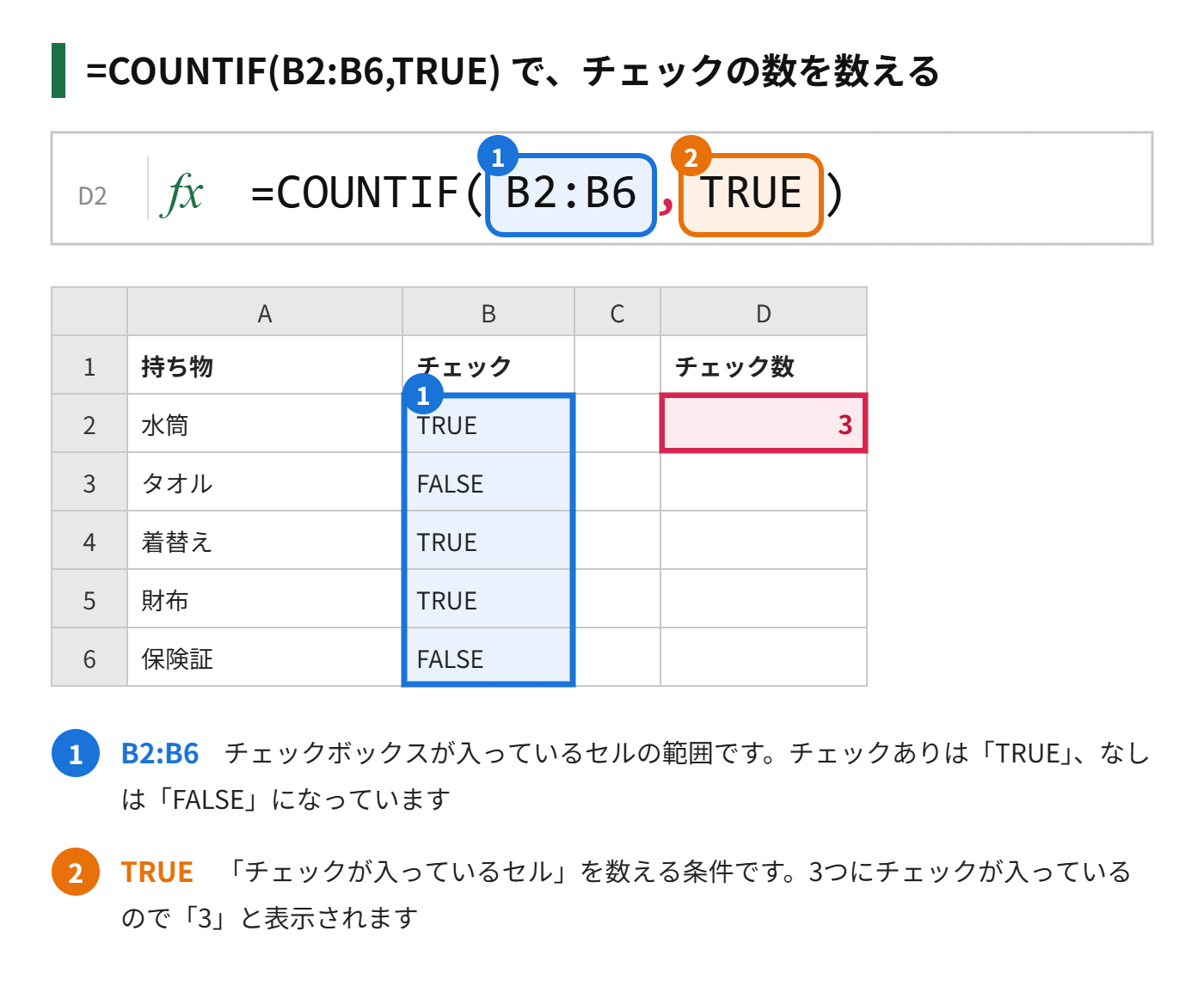Click FALSE cell in the タオル row
1204x992 pixels.
tap(488, 482)
